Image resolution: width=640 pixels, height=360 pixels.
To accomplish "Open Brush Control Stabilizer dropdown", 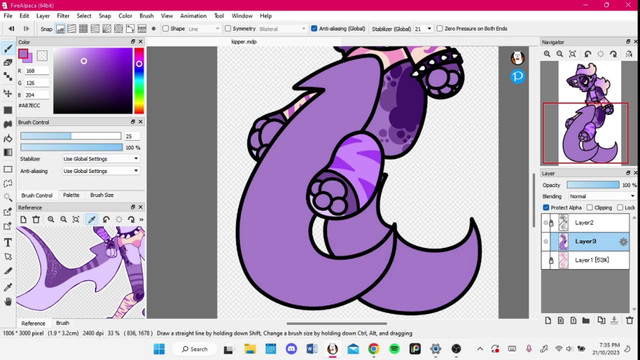I will pyautogui.click(x=101, y=159).
